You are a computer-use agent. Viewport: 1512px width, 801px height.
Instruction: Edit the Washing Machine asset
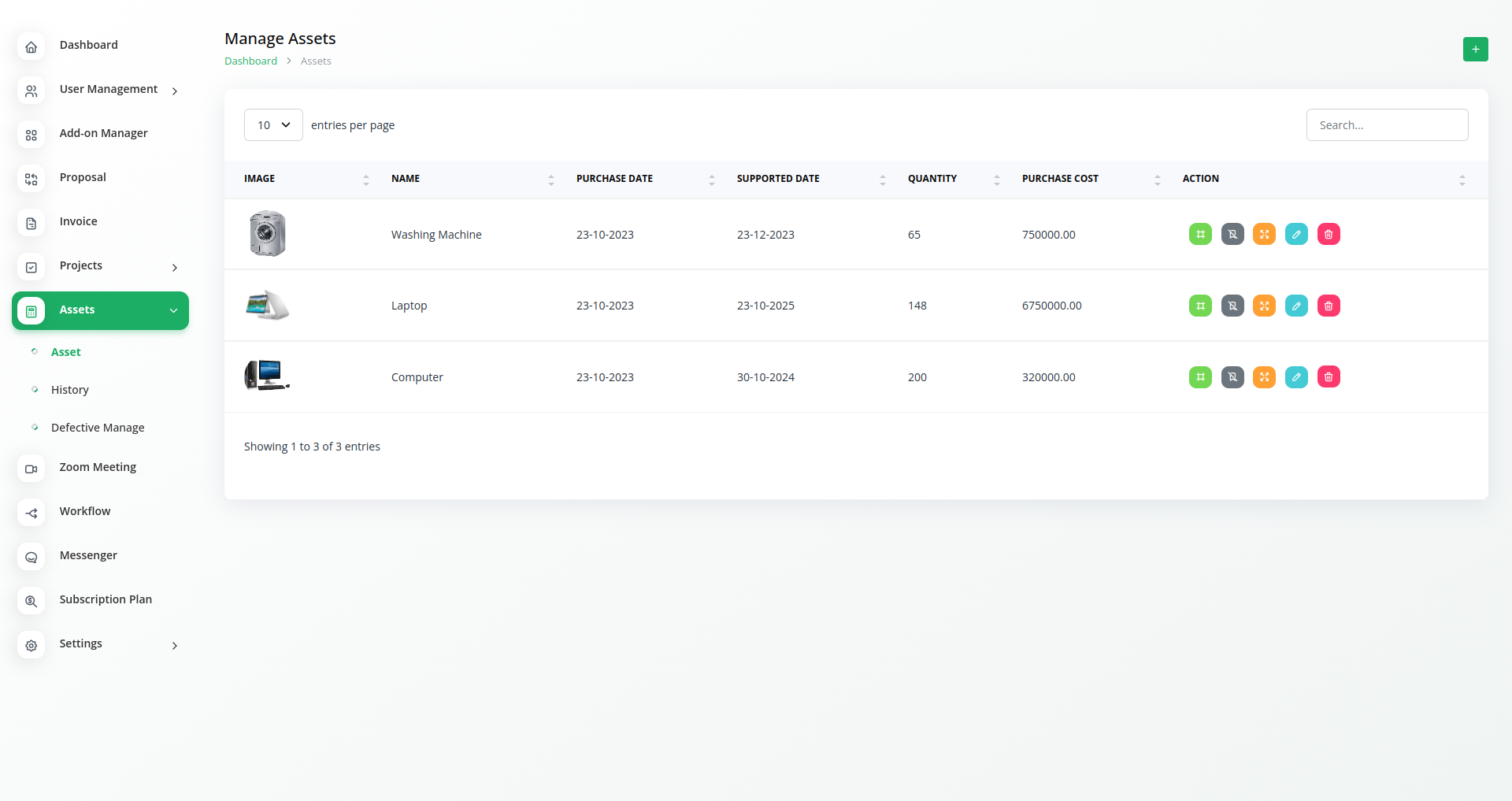(1295, 234)
